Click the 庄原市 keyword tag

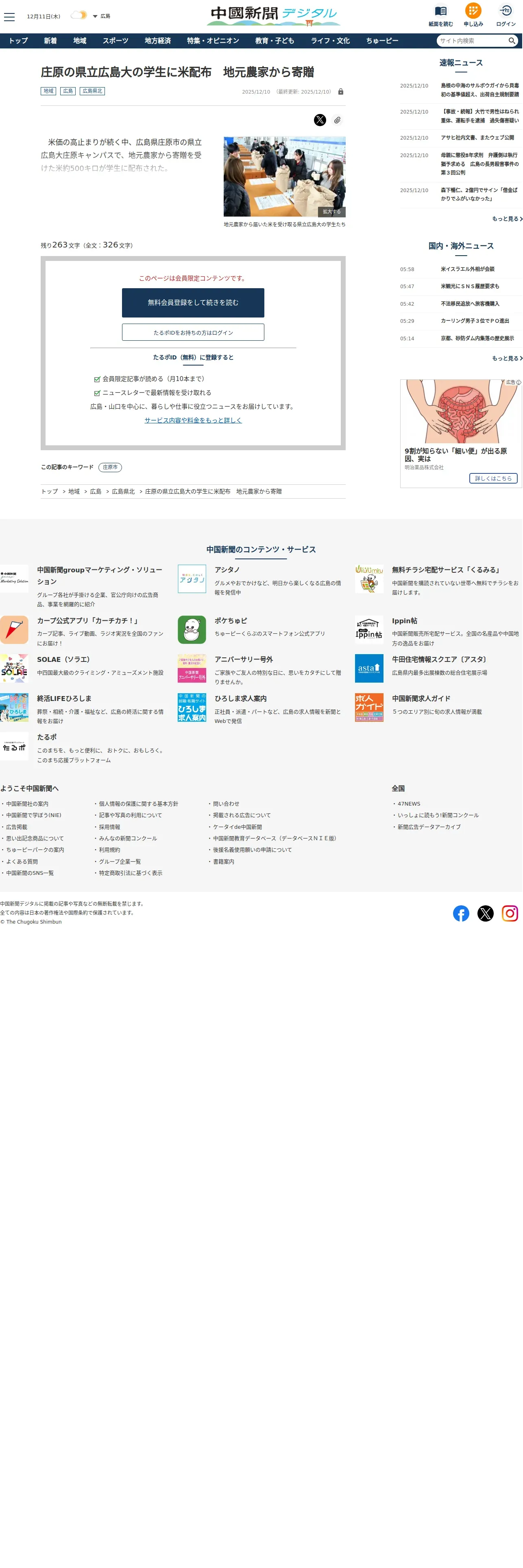(110, 467)
